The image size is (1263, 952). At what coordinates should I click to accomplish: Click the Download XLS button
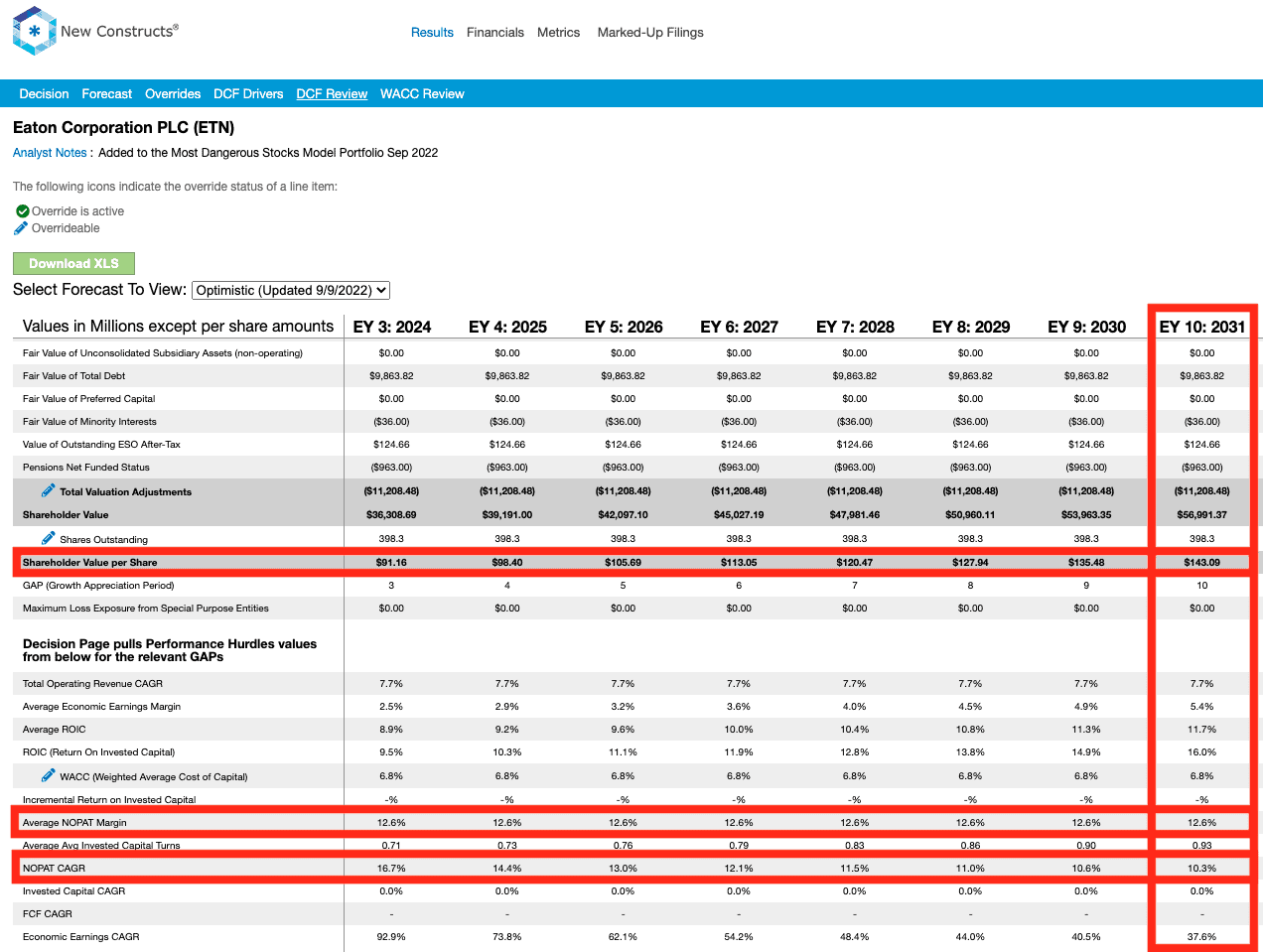point(73,263)
